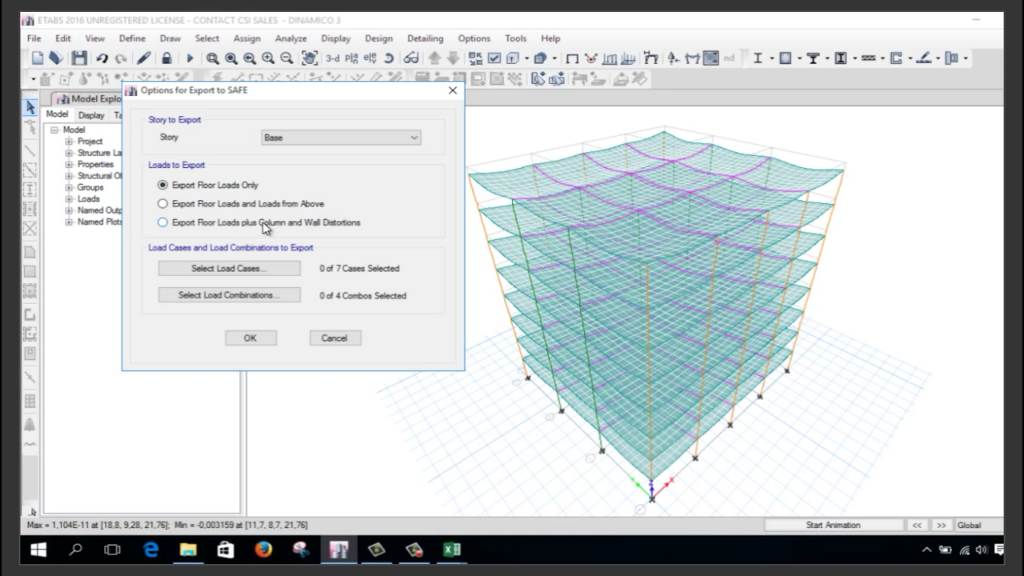The height and width of the screenshot is (576, 1024).
Task: Select Export Floor Loads Only option
Action: [x=163, y=185]
